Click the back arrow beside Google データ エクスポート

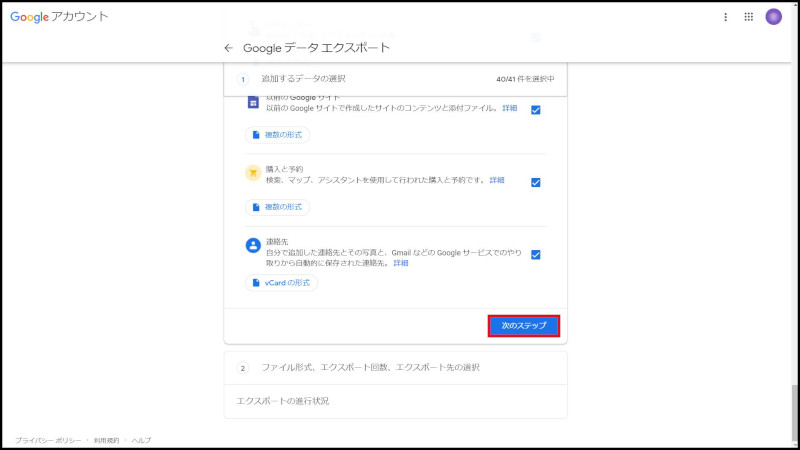pos(228,48)
